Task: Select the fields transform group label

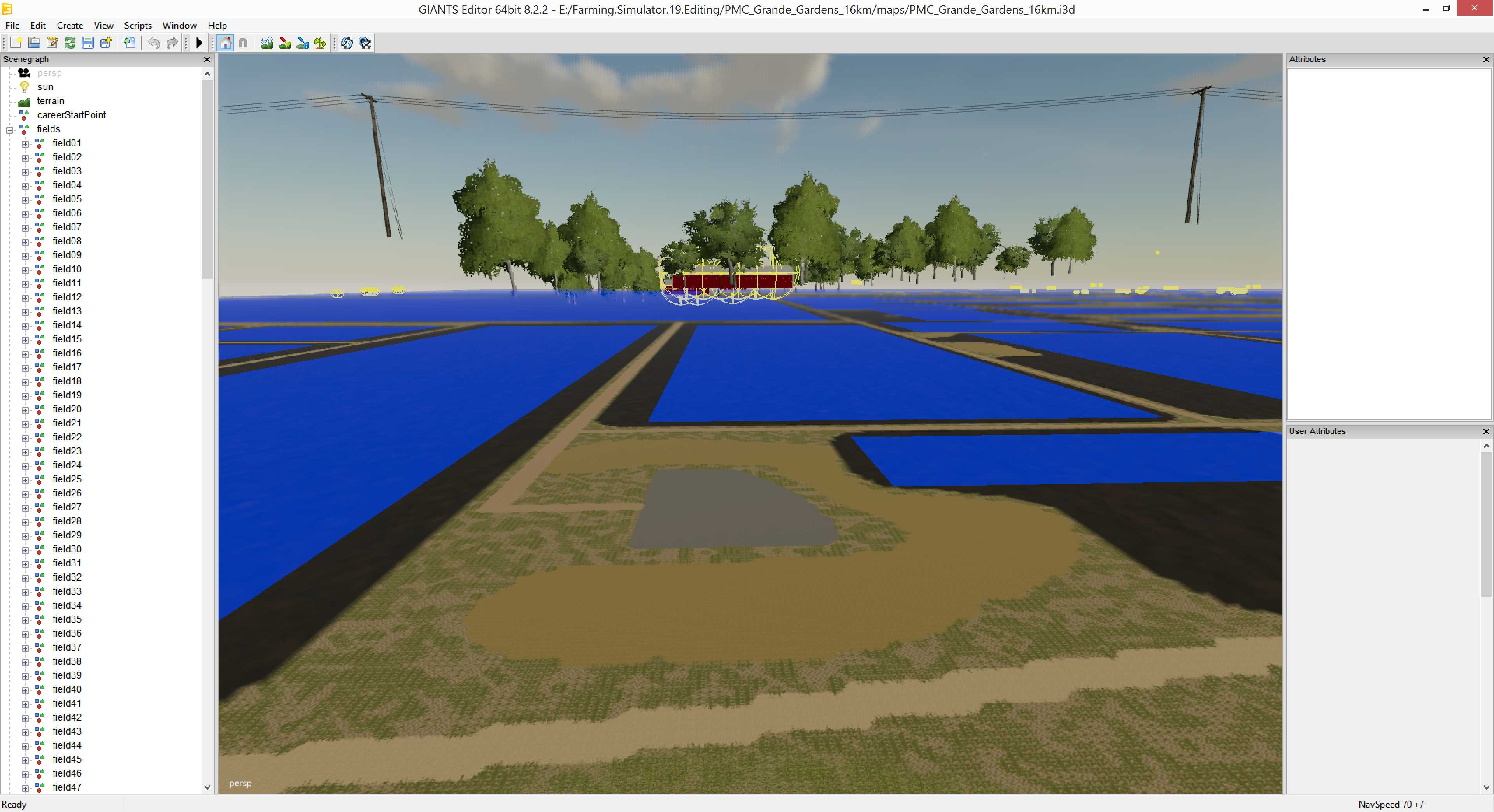Action: tap(49, 129)
